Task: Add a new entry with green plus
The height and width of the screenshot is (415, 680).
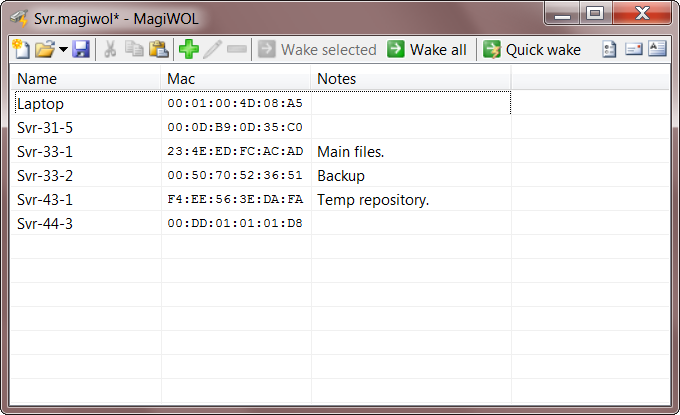Action: pos(189,49)
